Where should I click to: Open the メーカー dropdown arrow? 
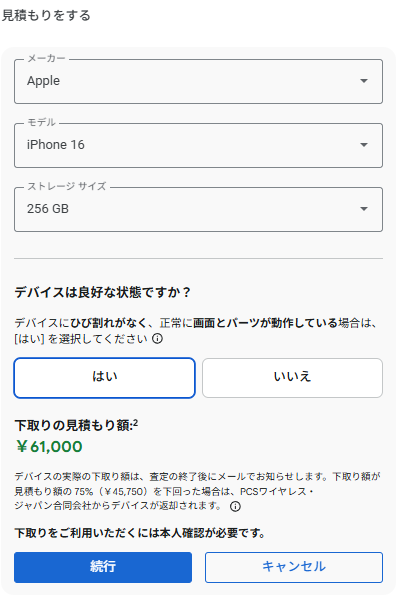364,81
